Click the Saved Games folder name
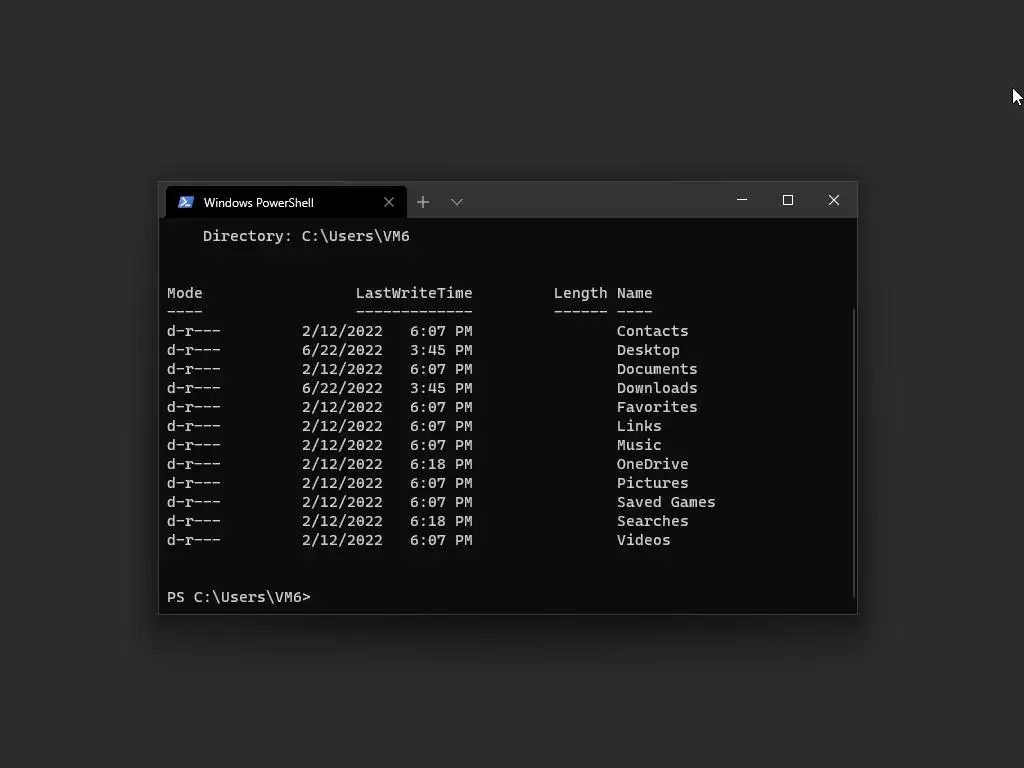This screenshot has height=768, width=1024. pyautogui.click(x=666, y=502)
